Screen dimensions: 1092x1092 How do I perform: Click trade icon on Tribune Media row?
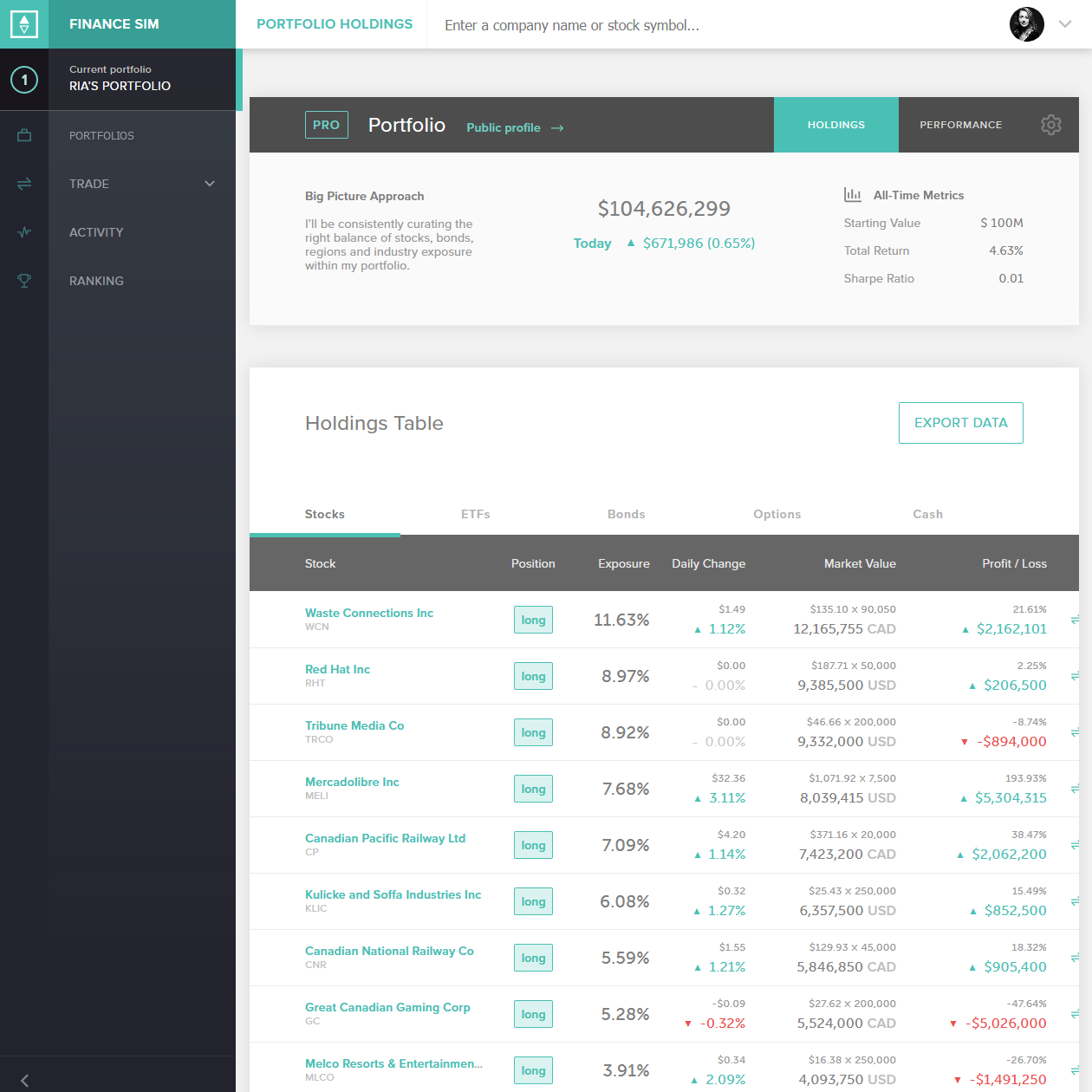click(1075, 732)
